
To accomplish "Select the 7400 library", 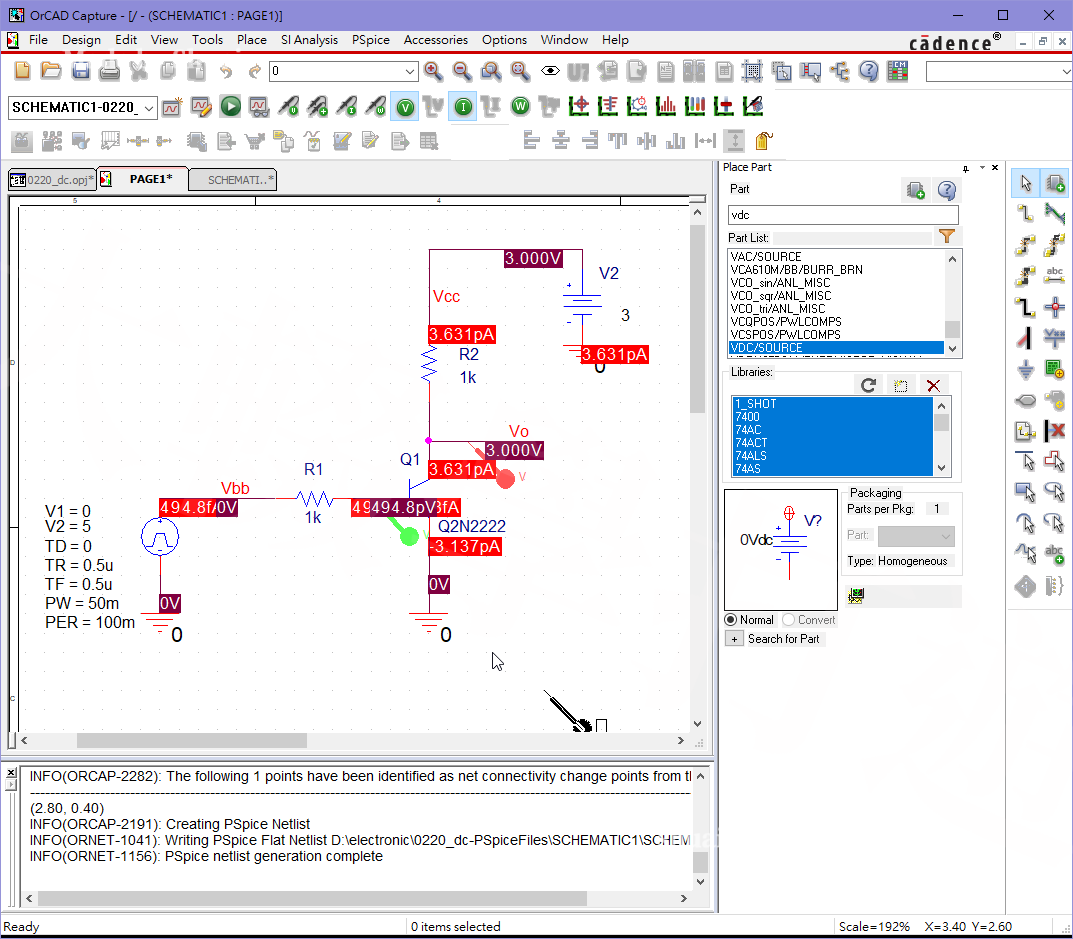I will 832,417.
